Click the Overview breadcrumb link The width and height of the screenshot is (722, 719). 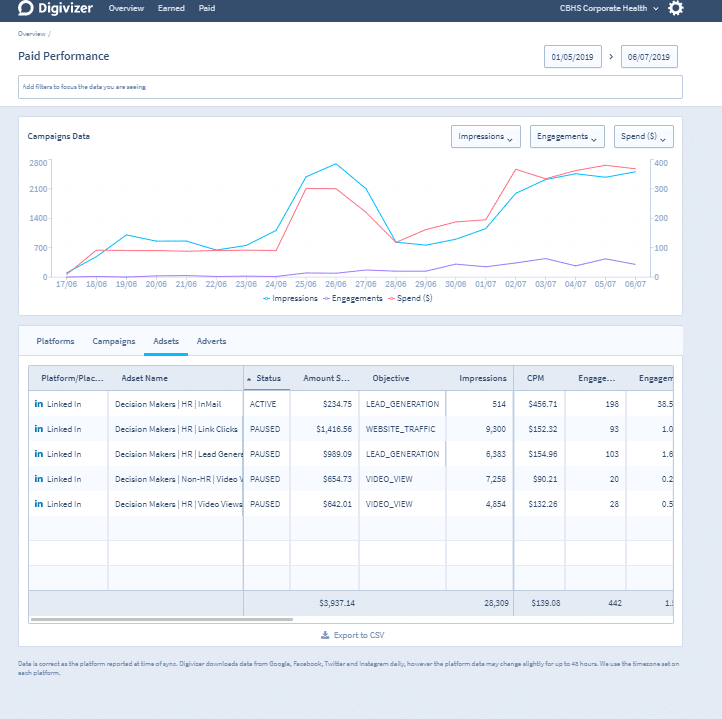tap(31, 34)
